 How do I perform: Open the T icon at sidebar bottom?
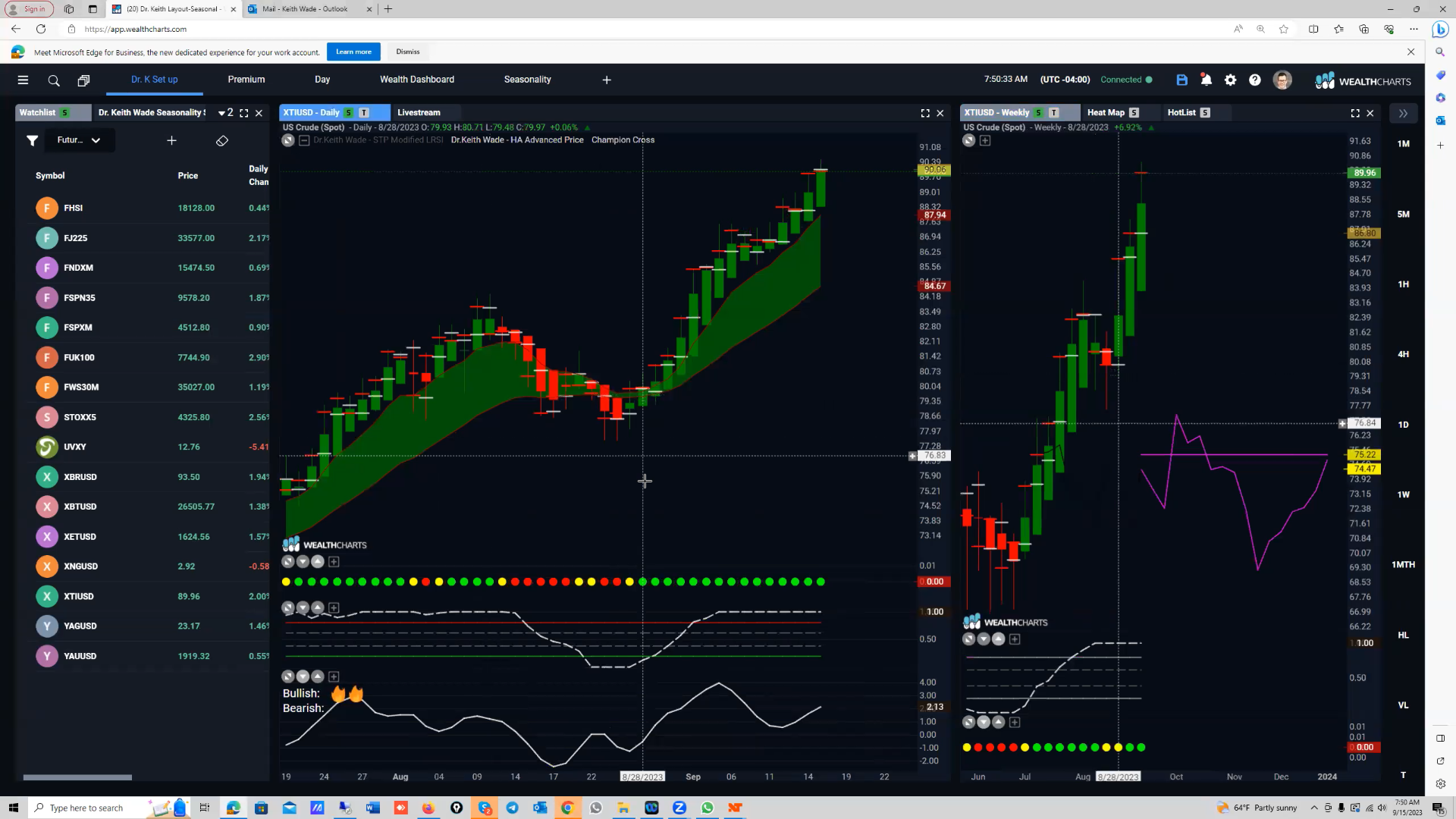[1403, 775]
